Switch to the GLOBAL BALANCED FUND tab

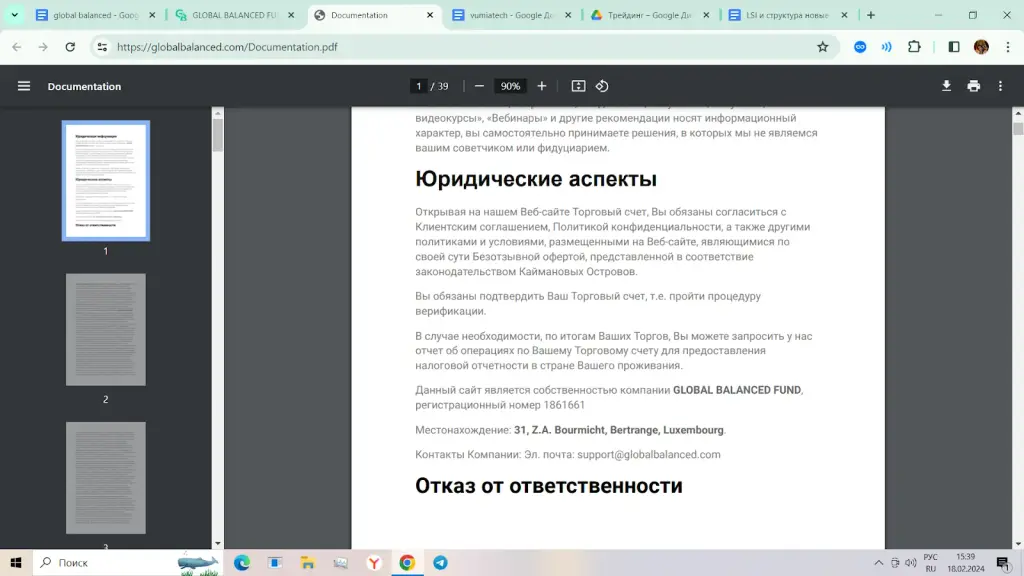click(234, 15)
